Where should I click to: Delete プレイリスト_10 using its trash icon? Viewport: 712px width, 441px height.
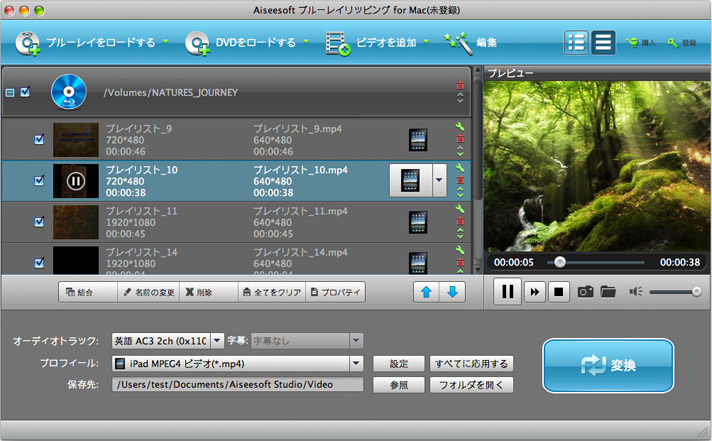(x=460, y=180)
